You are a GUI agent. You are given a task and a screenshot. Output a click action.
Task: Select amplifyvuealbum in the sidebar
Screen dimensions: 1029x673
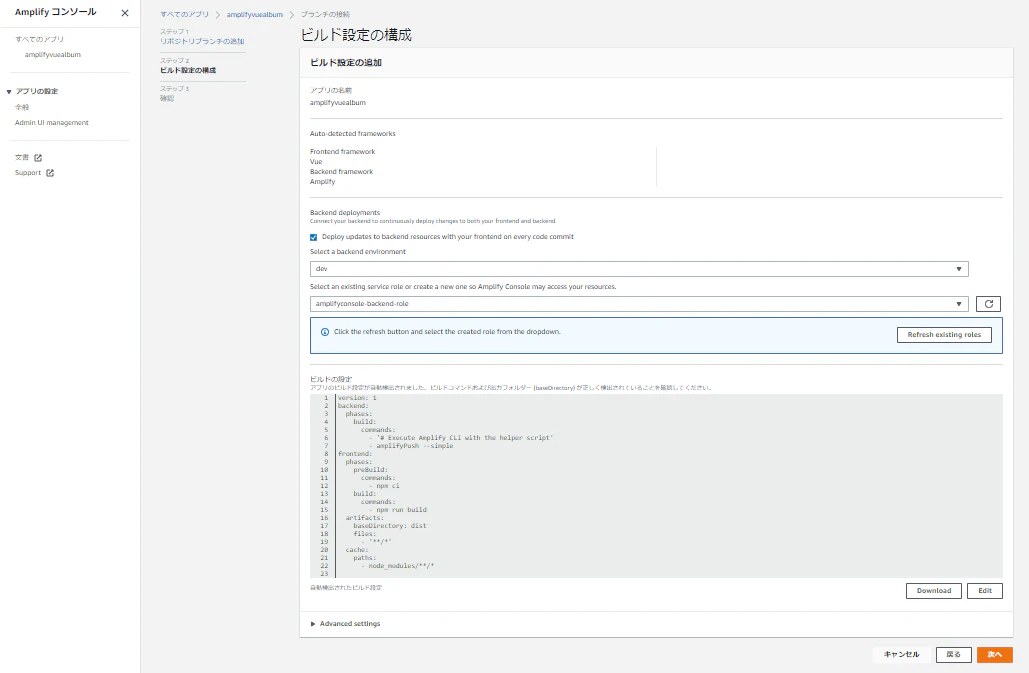(52, 54)
